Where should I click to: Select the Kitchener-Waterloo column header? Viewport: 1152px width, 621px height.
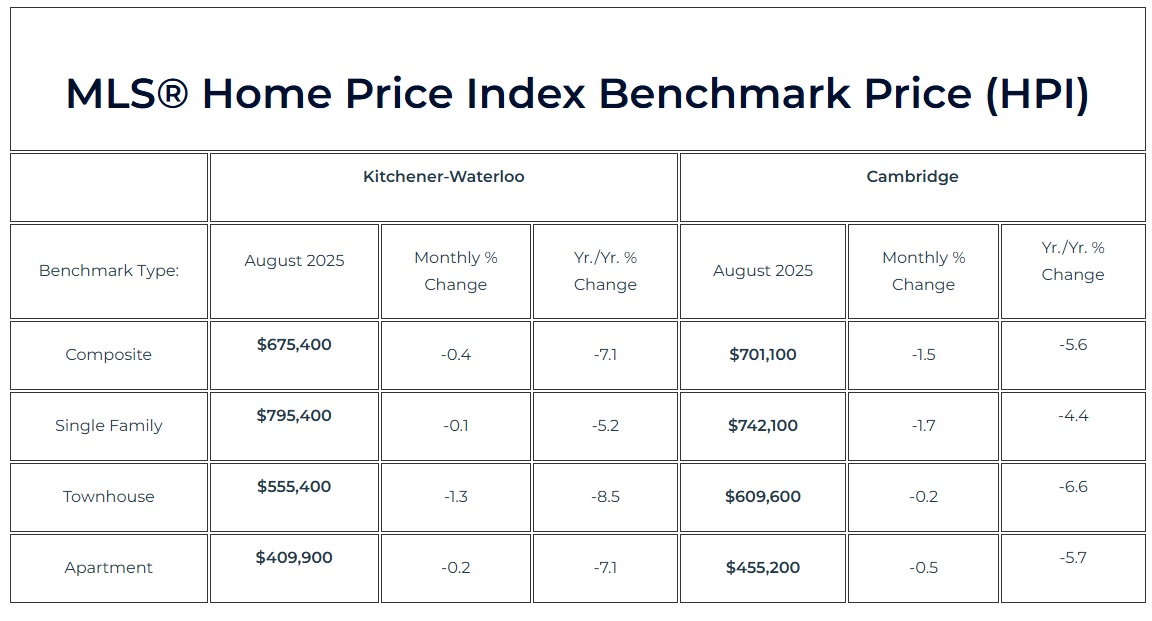point(443,177)
